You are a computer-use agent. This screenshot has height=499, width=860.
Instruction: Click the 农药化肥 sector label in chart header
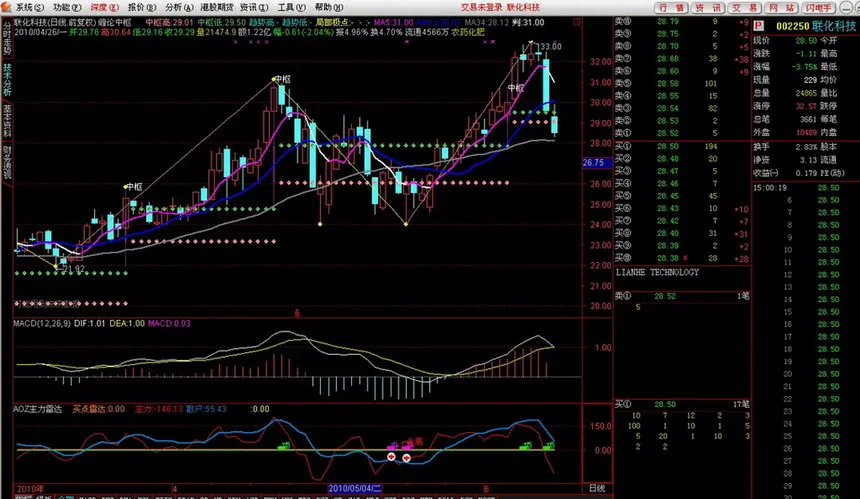468,32
